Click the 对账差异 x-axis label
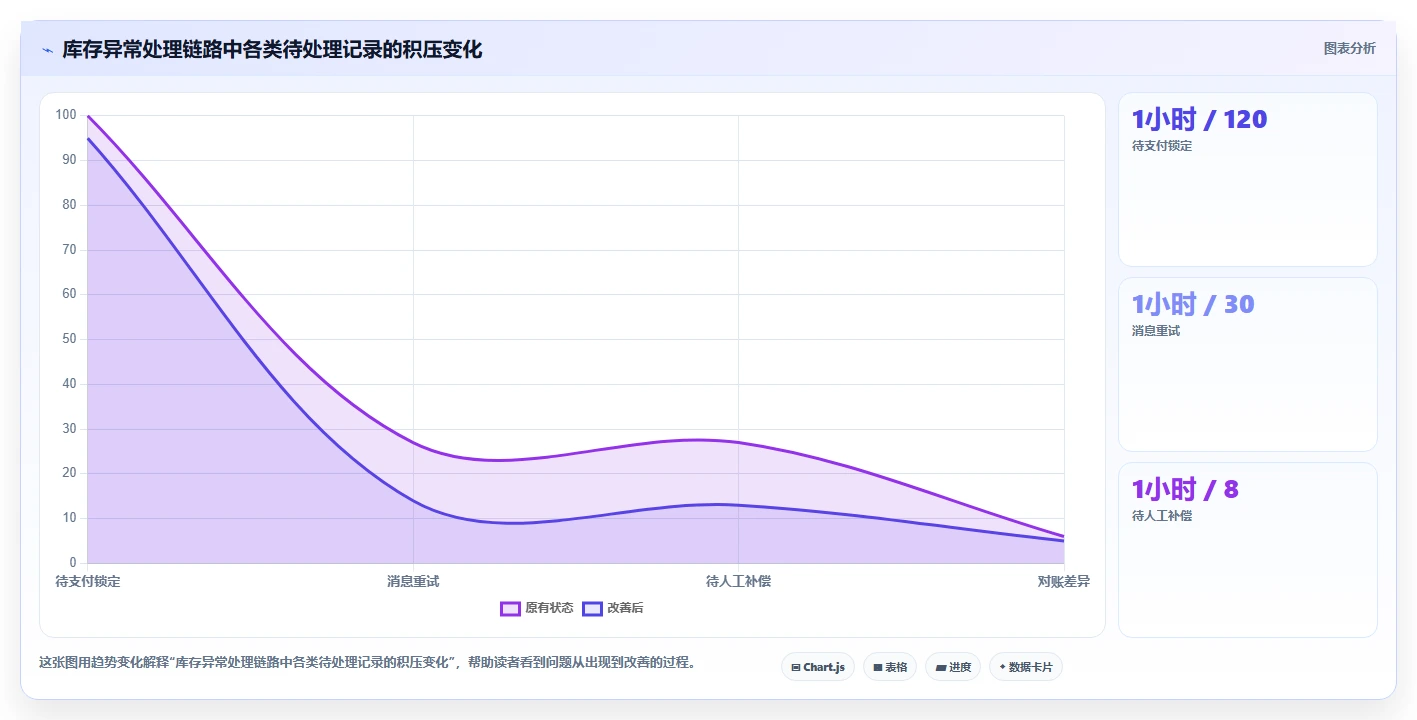Viewport: 1417px width, 720px height. tap(1064, 581)
